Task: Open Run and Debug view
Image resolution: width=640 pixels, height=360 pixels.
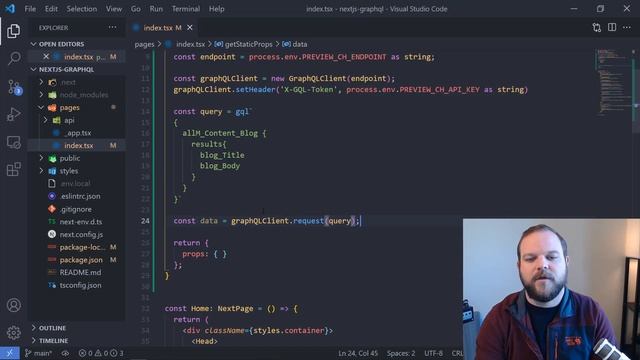Action: point(13,114)
